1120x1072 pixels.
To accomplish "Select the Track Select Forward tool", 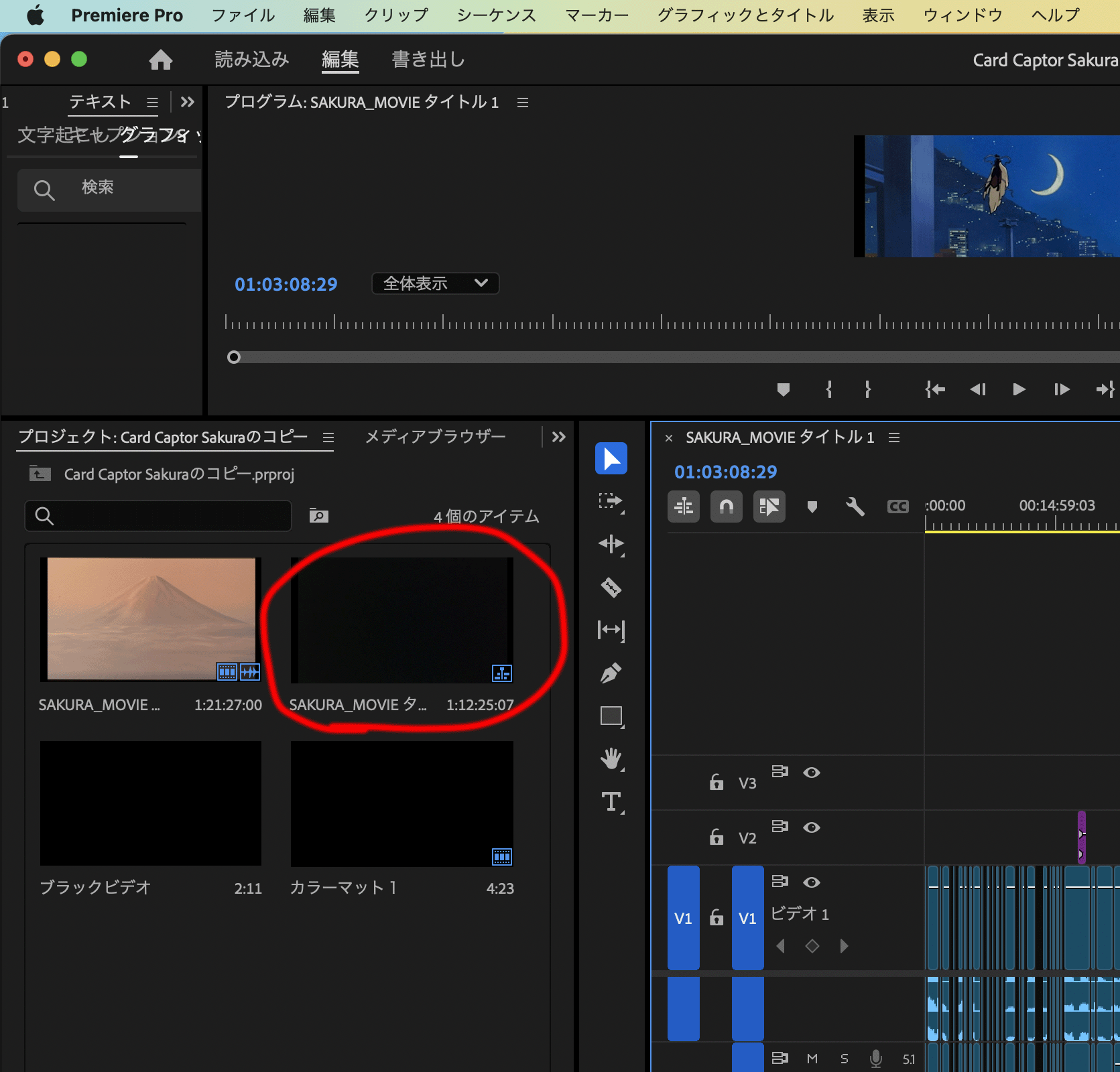I will (x=611, y=501).
